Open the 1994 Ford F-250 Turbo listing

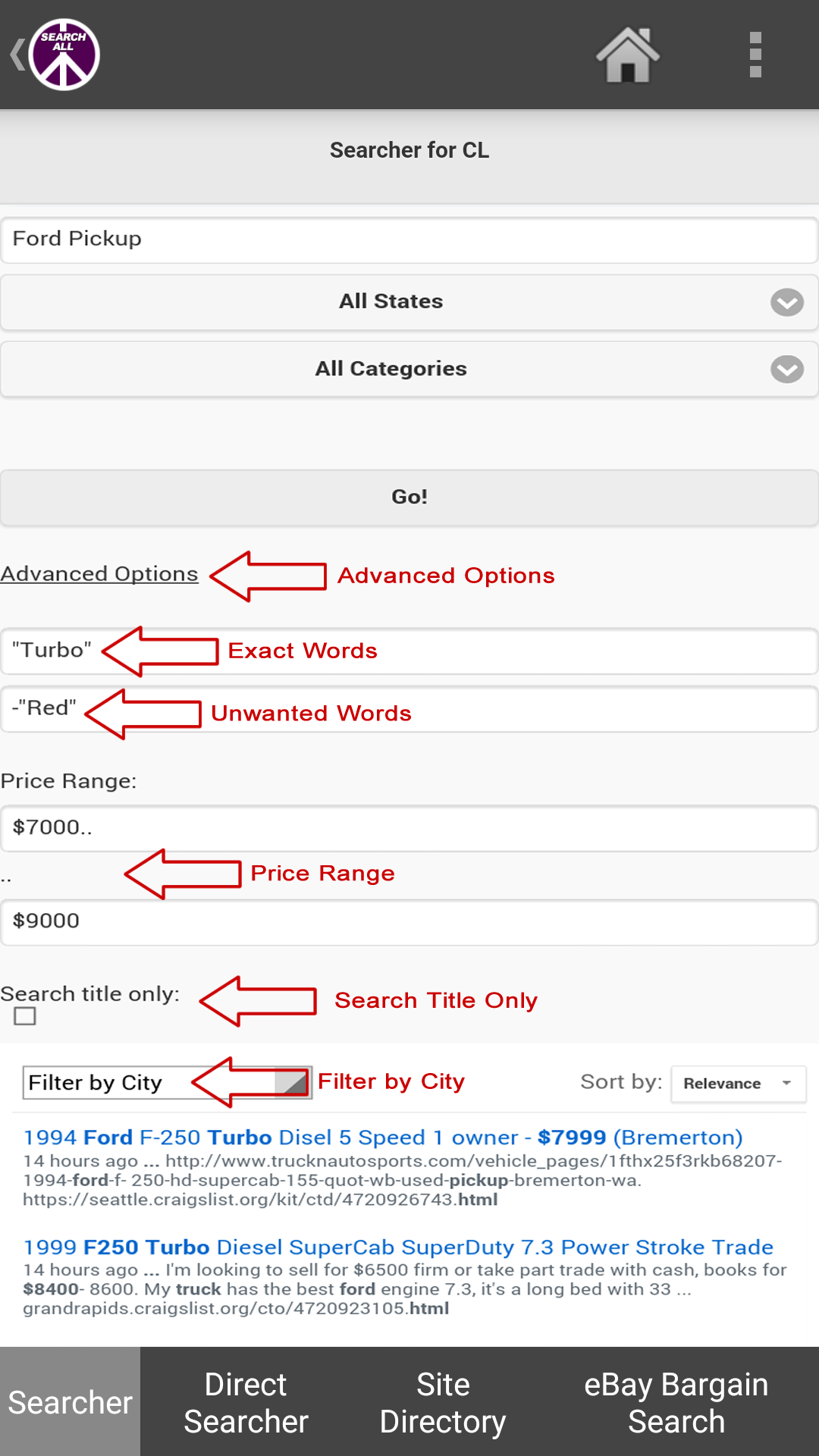tap(382, 1137)
